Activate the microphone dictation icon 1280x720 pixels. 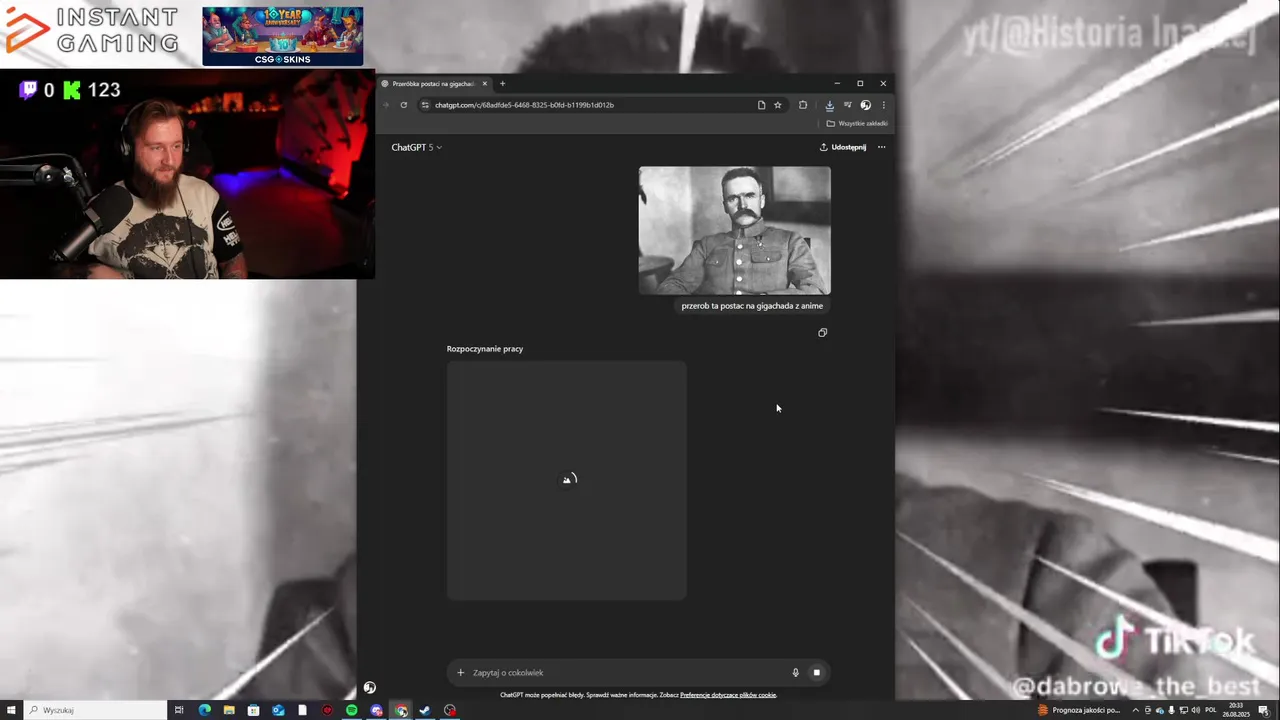click(x=796, y=673)
